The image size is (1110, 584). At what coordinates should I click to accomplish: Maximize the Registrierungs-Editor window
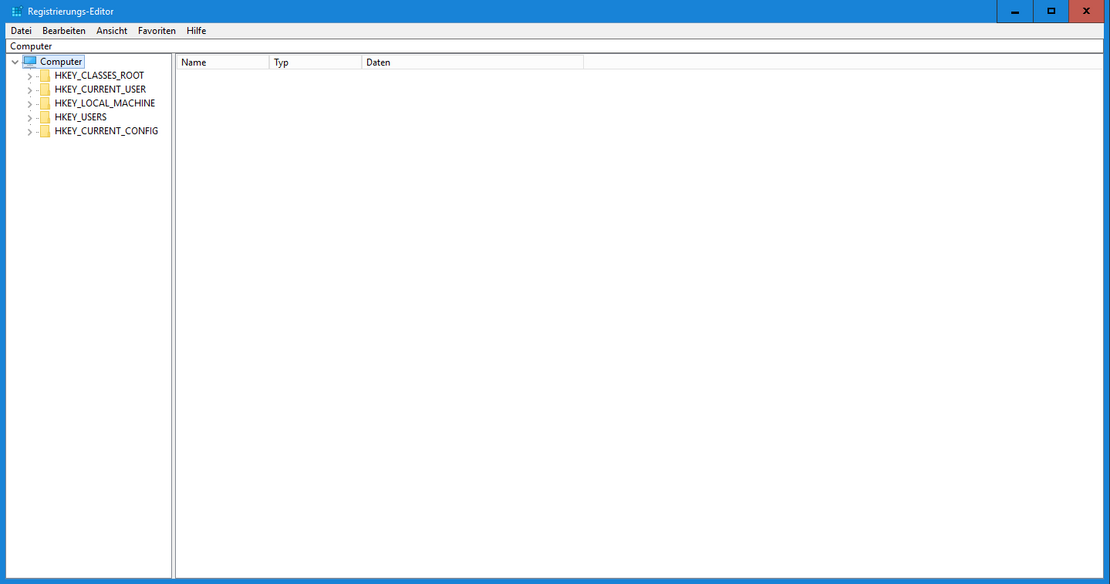click(x=1051, y=11)
